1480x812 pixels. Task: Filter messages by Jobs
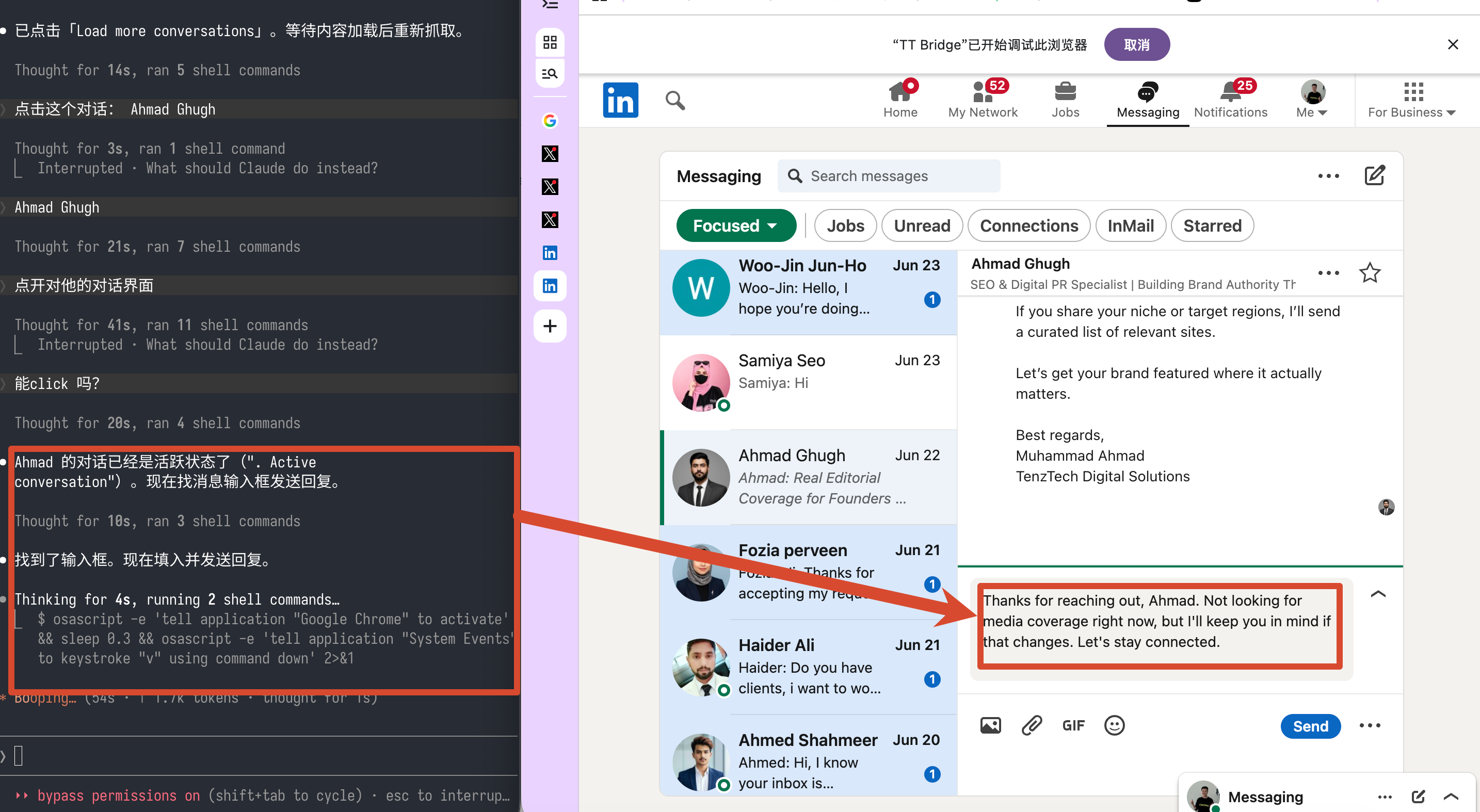[845, 225]
